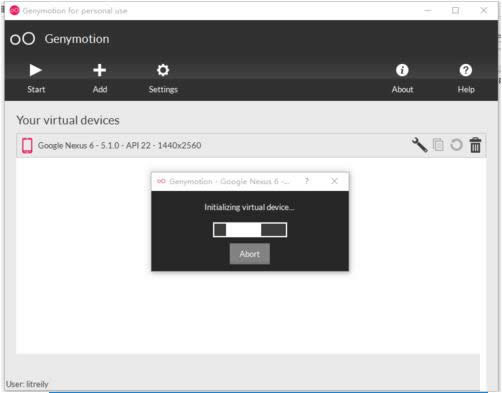Open Settings gear icon
502x393 pixels.
tap(163, 70)
